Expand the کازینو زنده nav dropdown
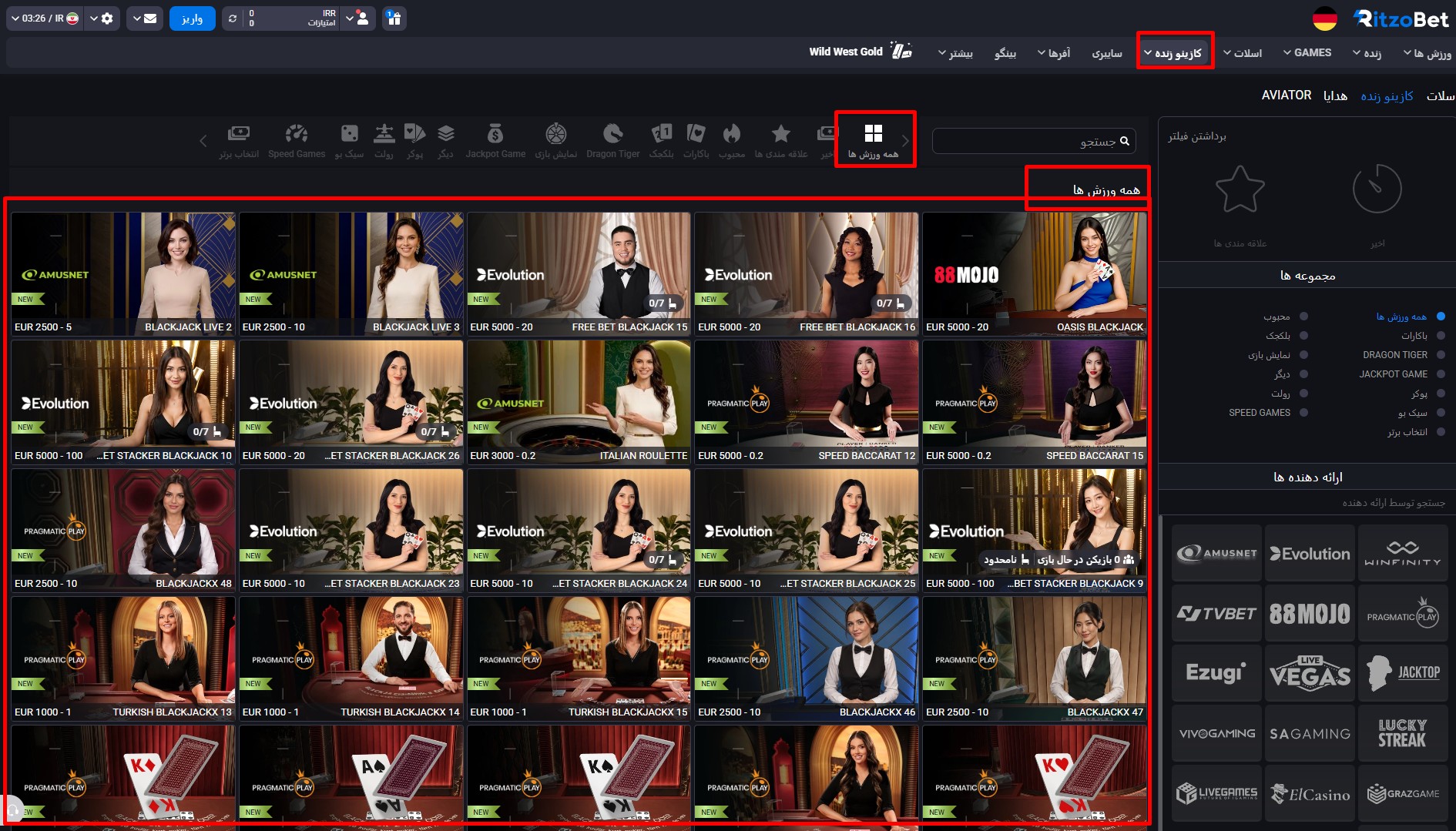This screenshot has width=1456, height=831. [1173, 53]
